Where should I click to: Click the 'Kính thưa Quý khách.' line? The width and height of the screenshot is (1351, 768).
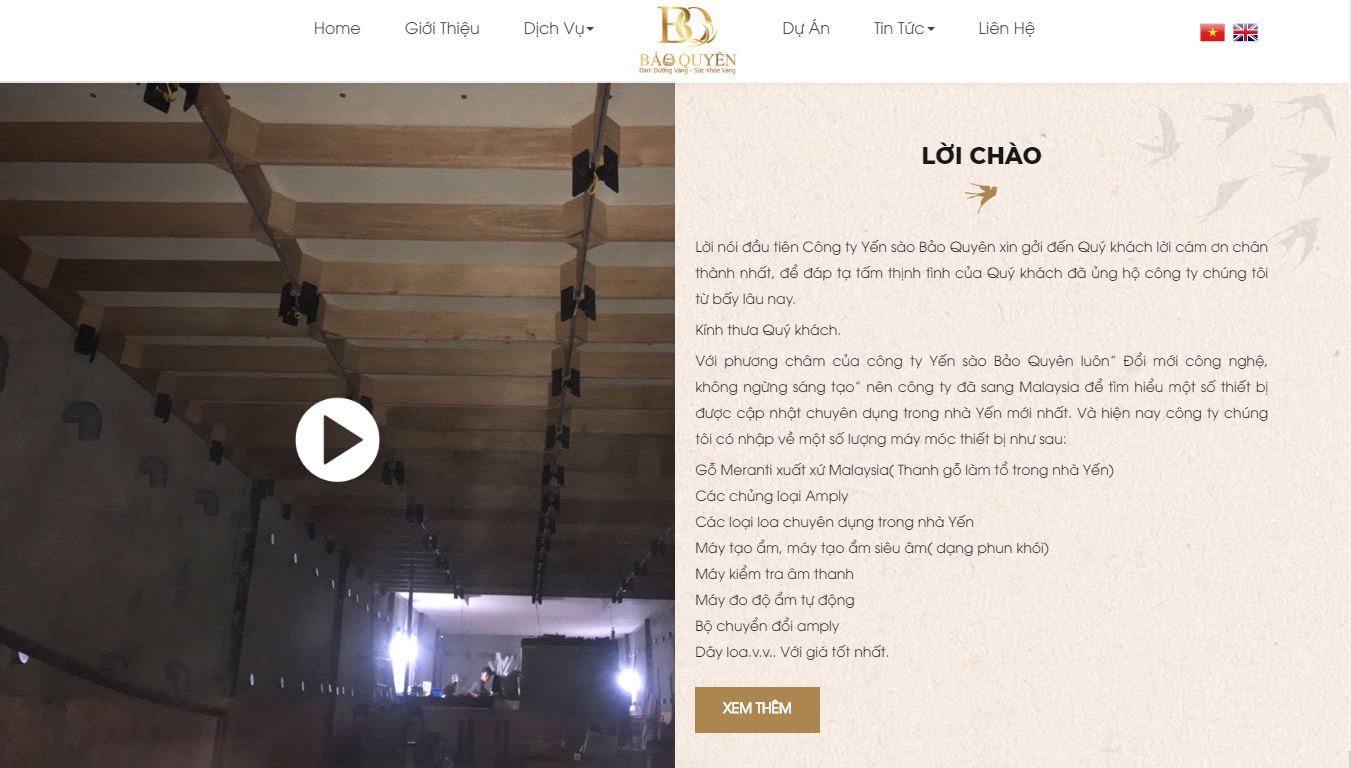[768, 330]
